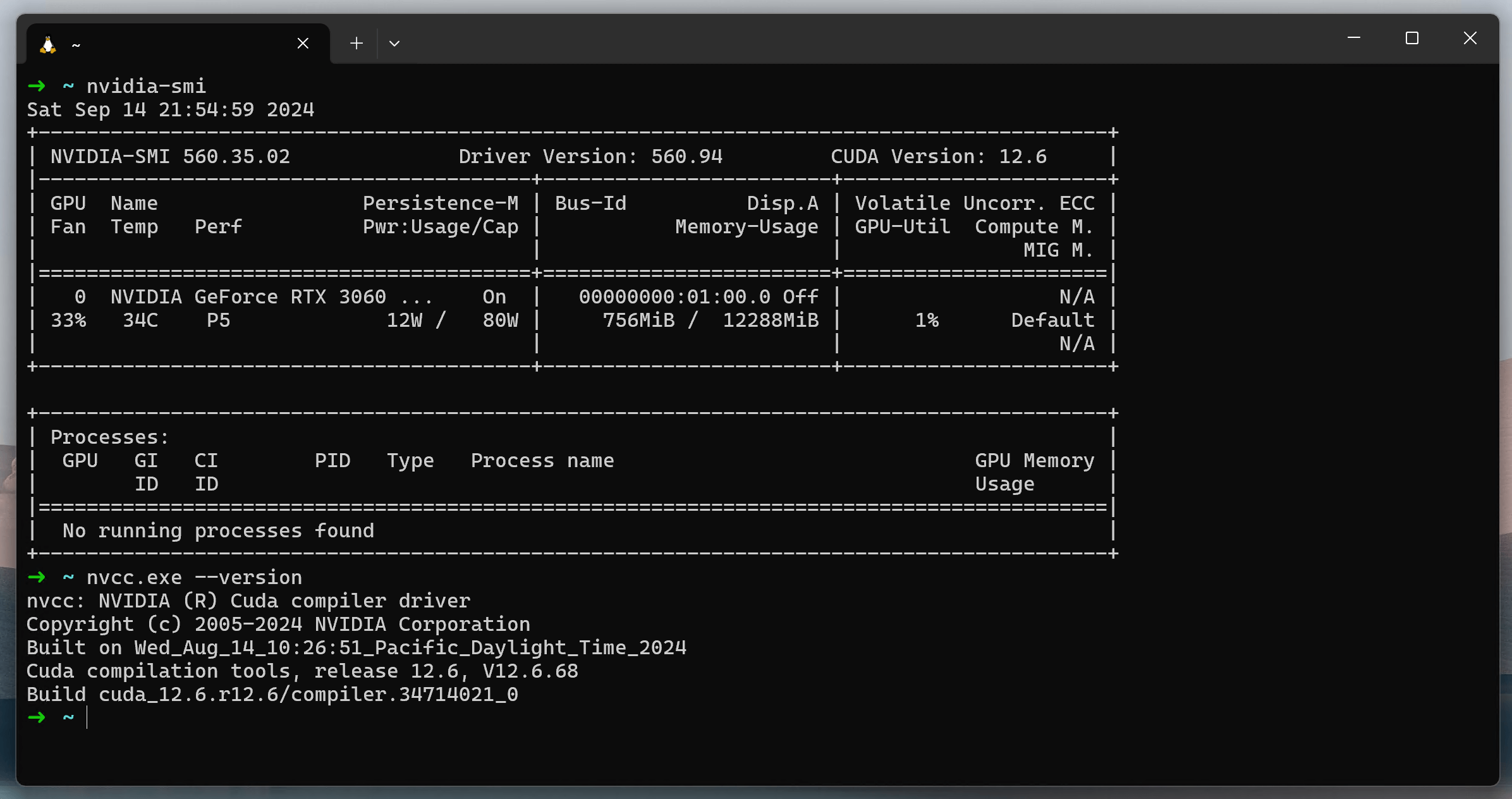
Task: Click the Tux penguin icon in the tab
Action: pyautogui.click(x=48, y=44)
